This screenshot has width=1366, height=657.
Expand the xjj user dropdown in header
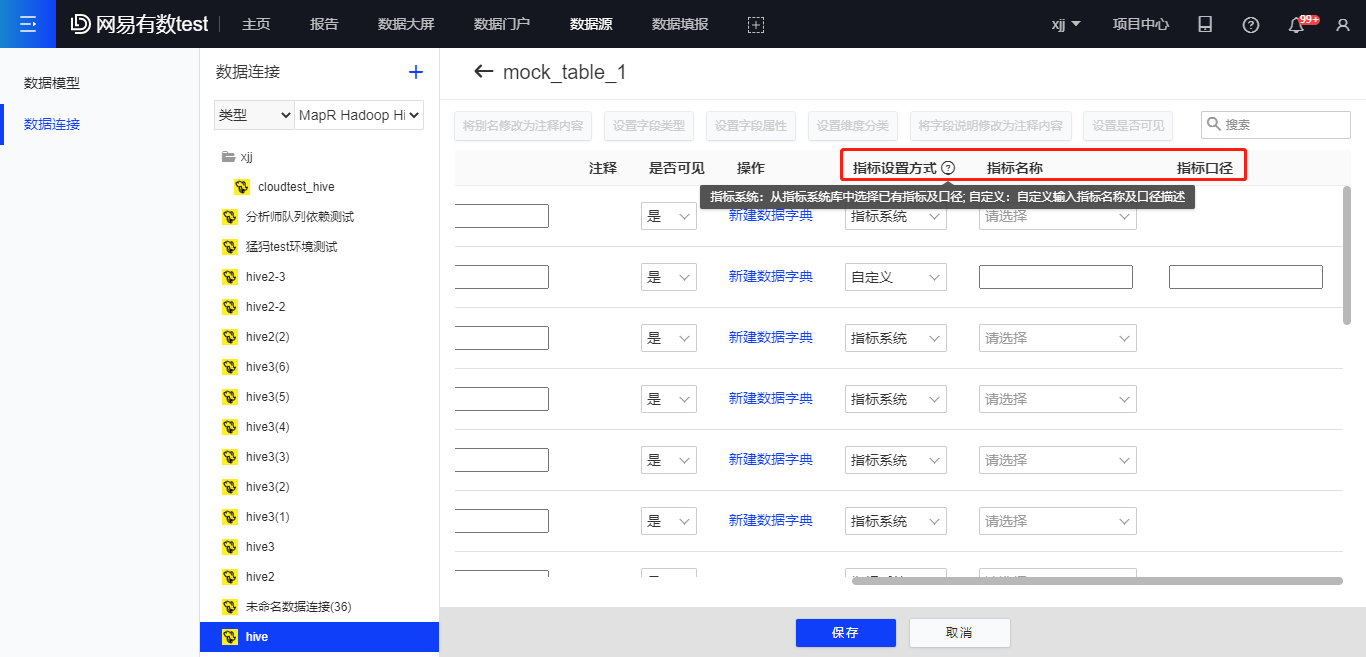[x=1066, y=25]
